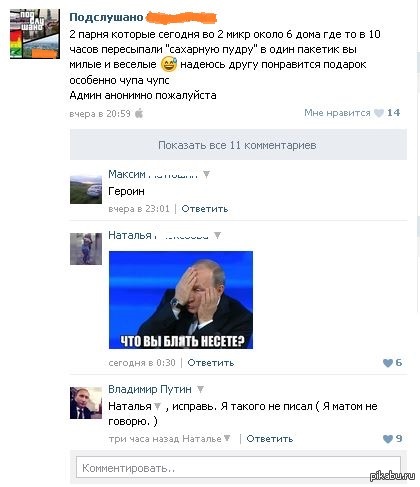This screenshot has height=487, width=420.
Task: Reply to Владимир Путин's comment
Action: [270, 439]
